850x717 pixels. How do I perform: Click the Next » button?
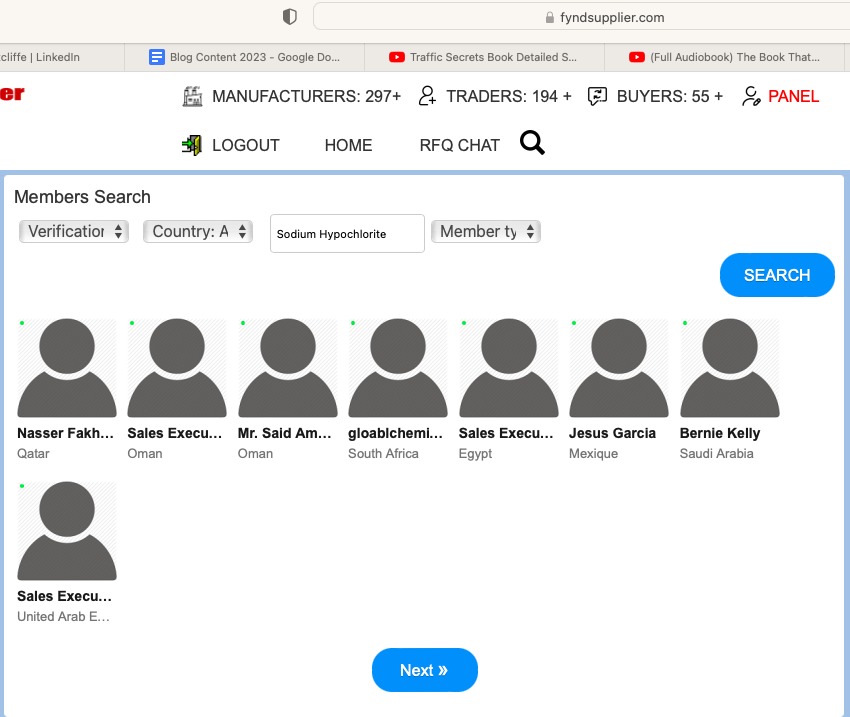click(x=424, y=670)
